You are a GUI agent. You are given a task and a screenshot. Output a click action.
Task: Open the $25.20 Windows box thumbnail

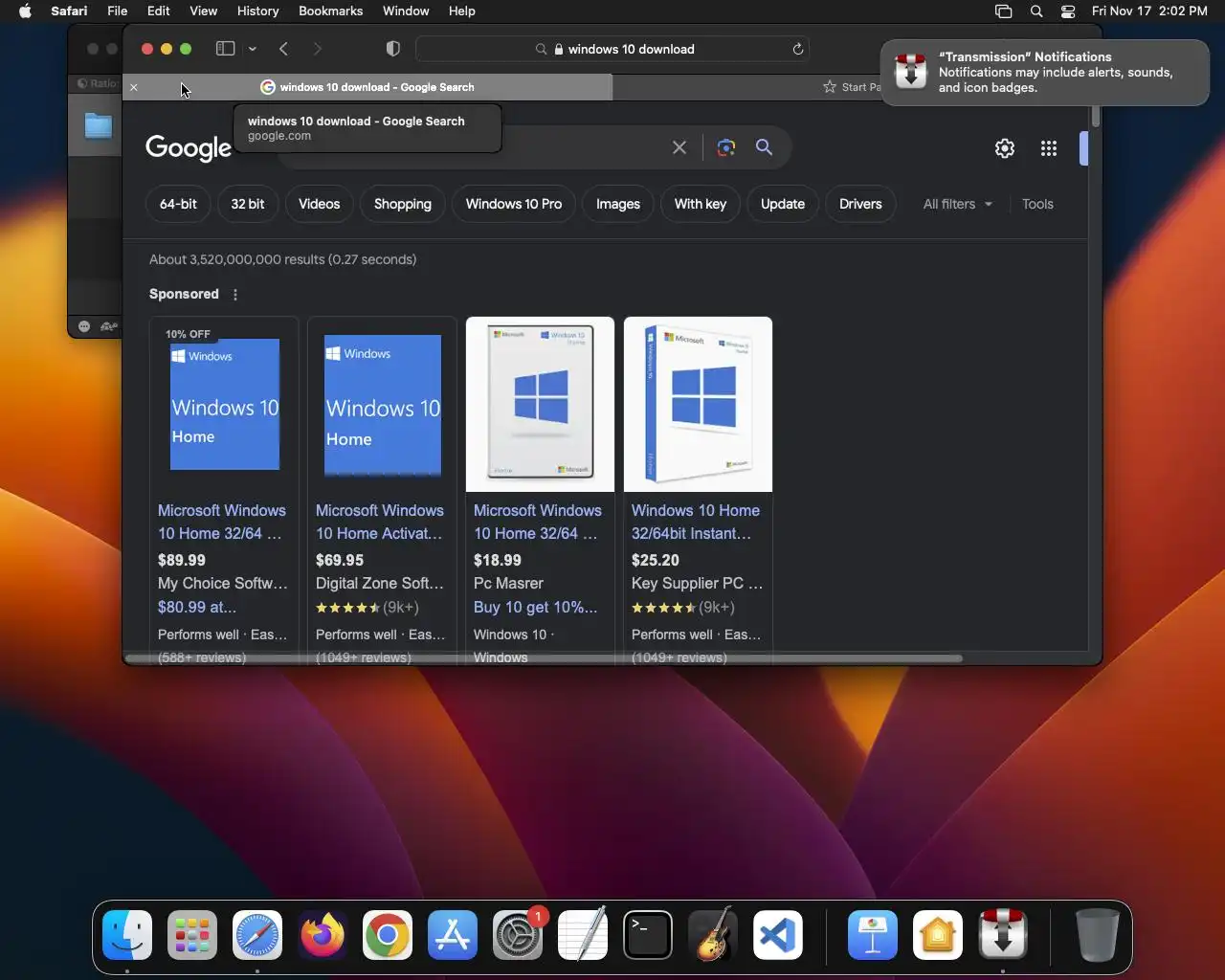click(698, 404)
